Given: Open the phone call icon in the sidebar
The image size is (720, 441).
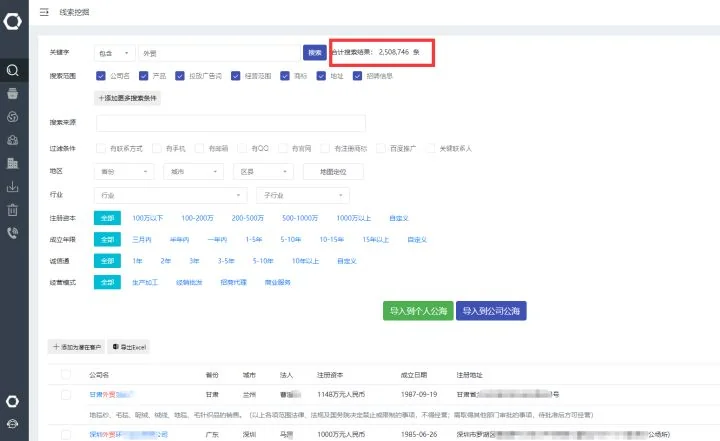Looking at the screenshot, I should tap(13, 233).
